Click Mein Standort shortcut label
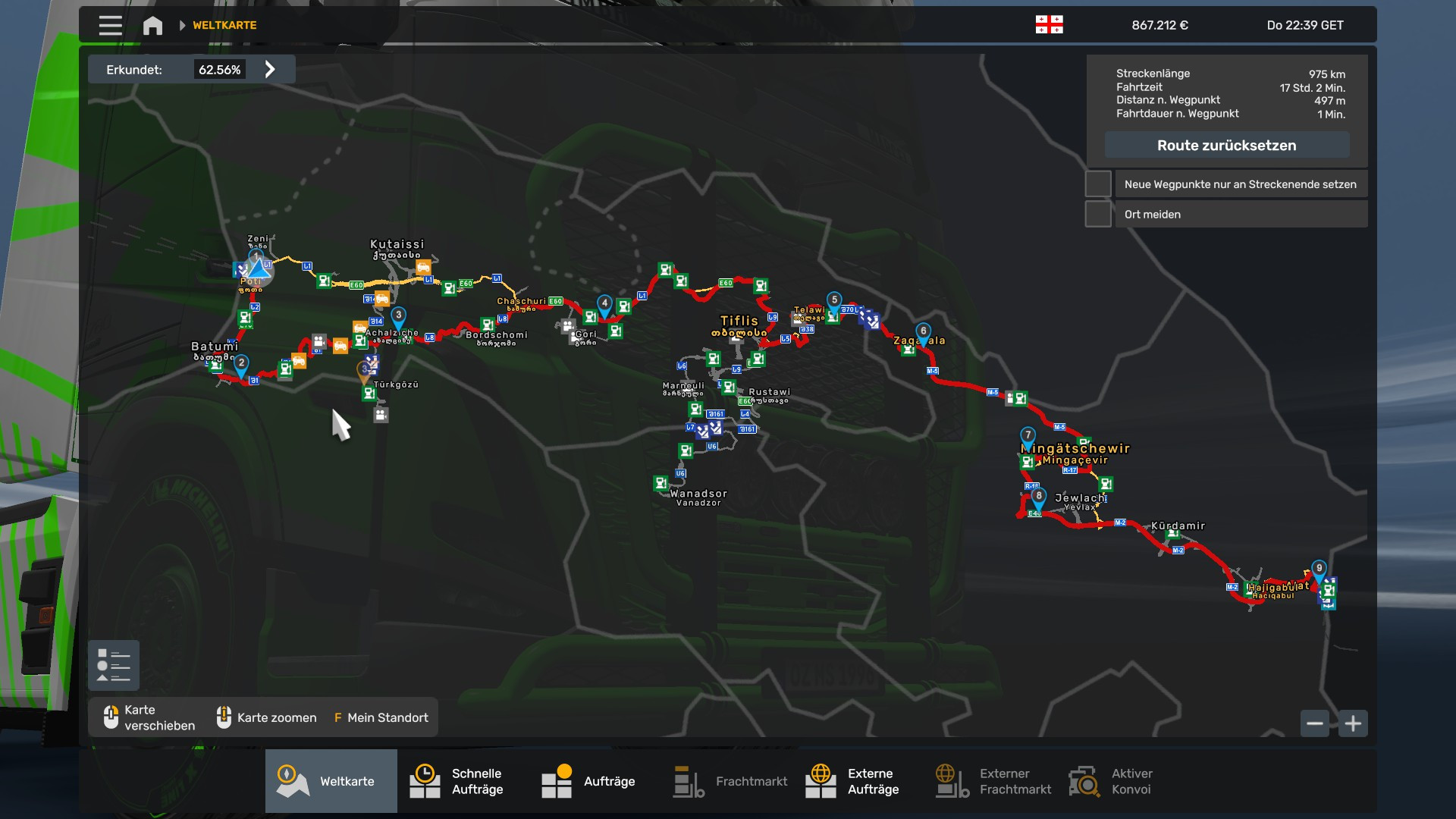The height and width of the screenshot is (819, 1456). pos(387,717)
